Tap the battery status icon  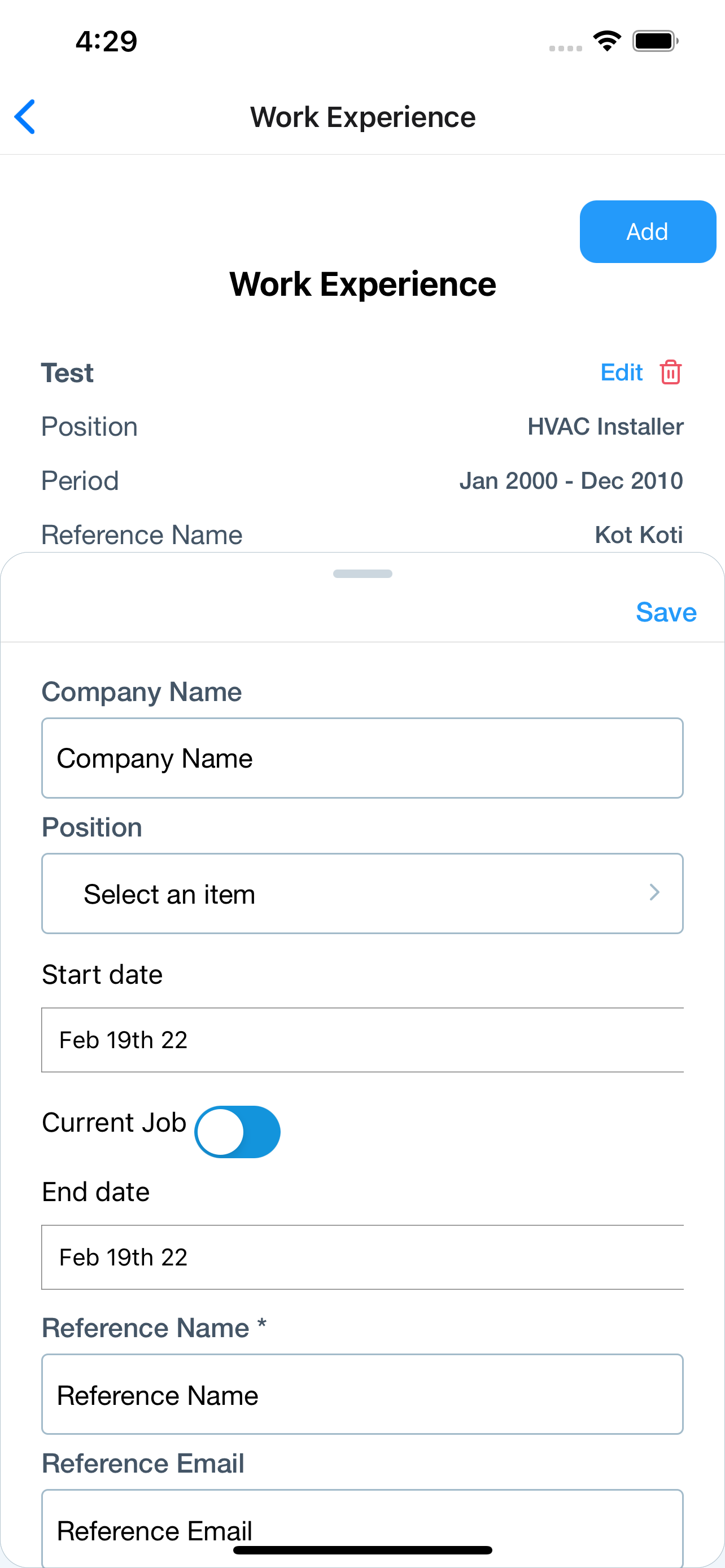[655, 41]
